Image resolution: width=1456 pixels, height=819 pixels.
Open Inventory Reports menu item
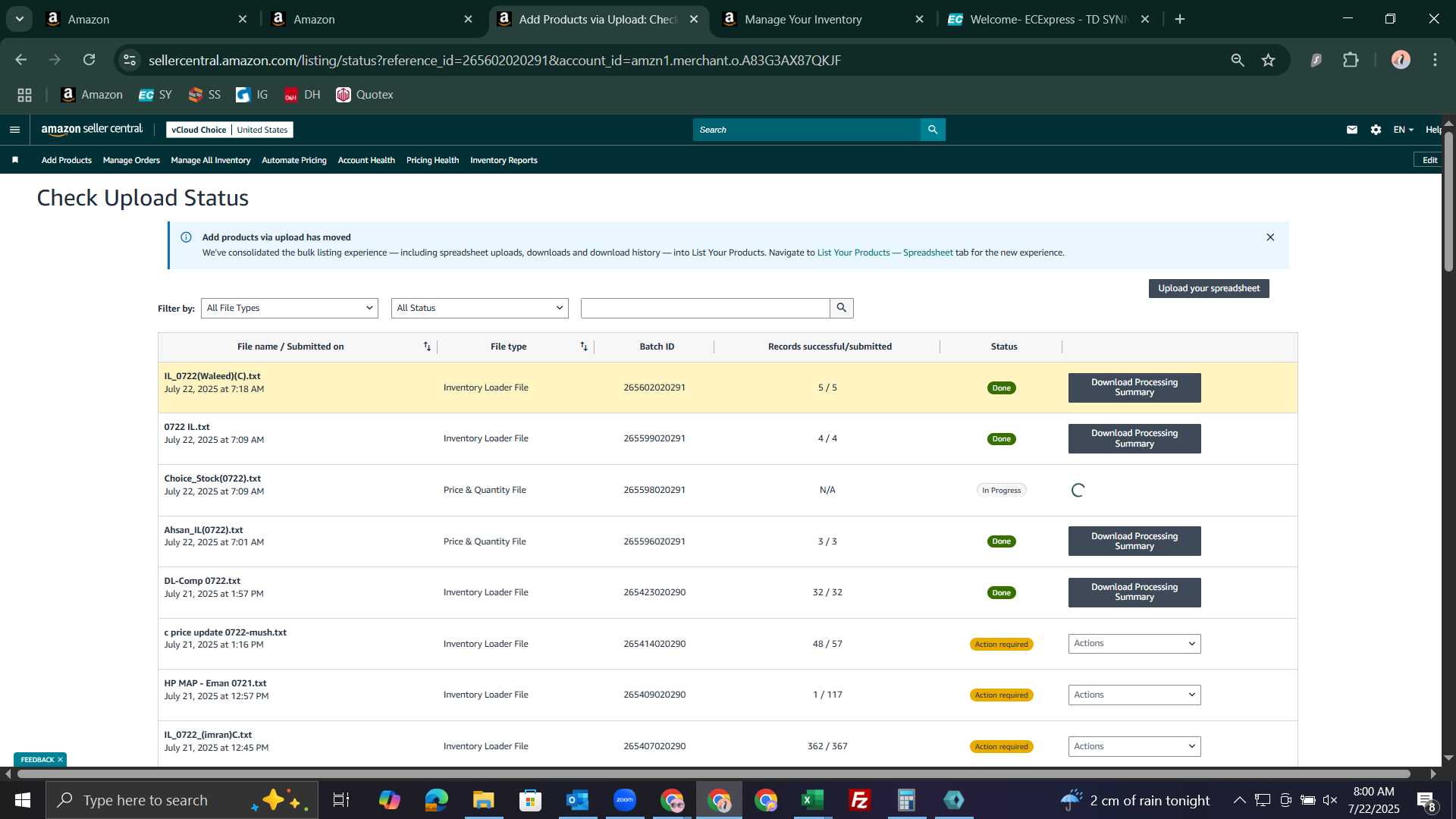tap(504, 160)
